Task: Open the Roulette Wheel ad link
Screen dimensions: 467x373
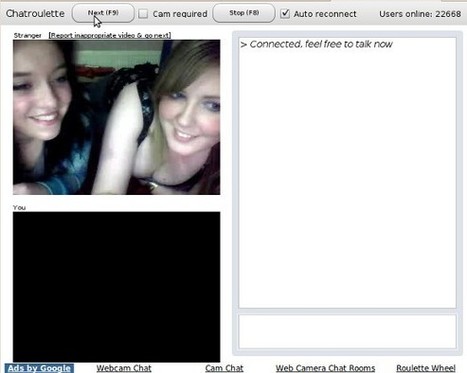Action: pyautogui.click(x=426, y=368)
